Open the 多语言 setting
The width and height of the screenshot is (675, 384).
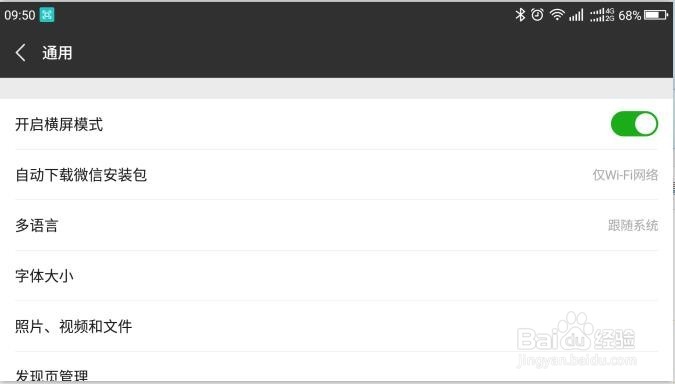(337, 225)
